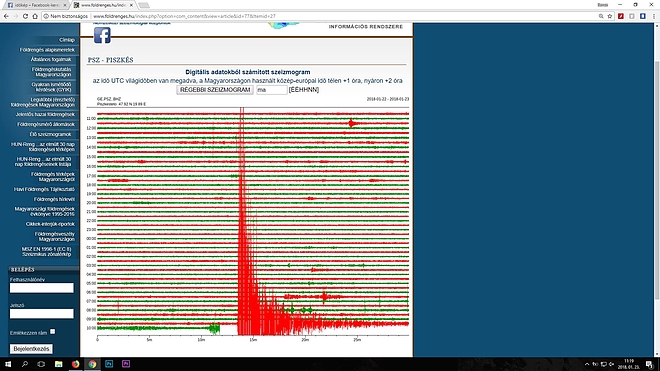Click the page vertical scrollbar

(x=657, y=181)
